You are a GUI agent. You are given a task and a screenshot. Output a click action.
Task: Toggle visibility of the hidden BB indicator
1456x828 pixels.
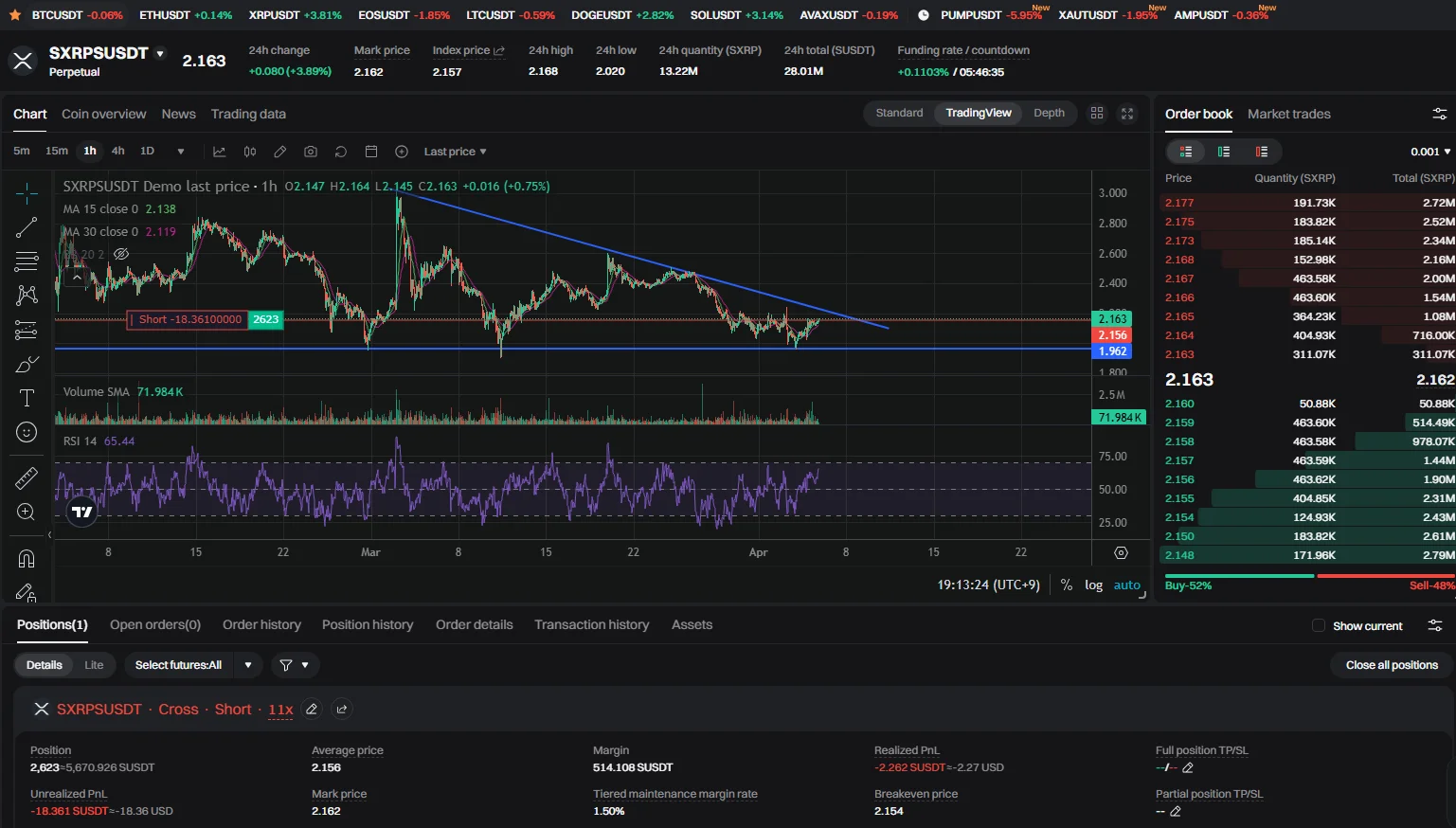coord(121,254)
